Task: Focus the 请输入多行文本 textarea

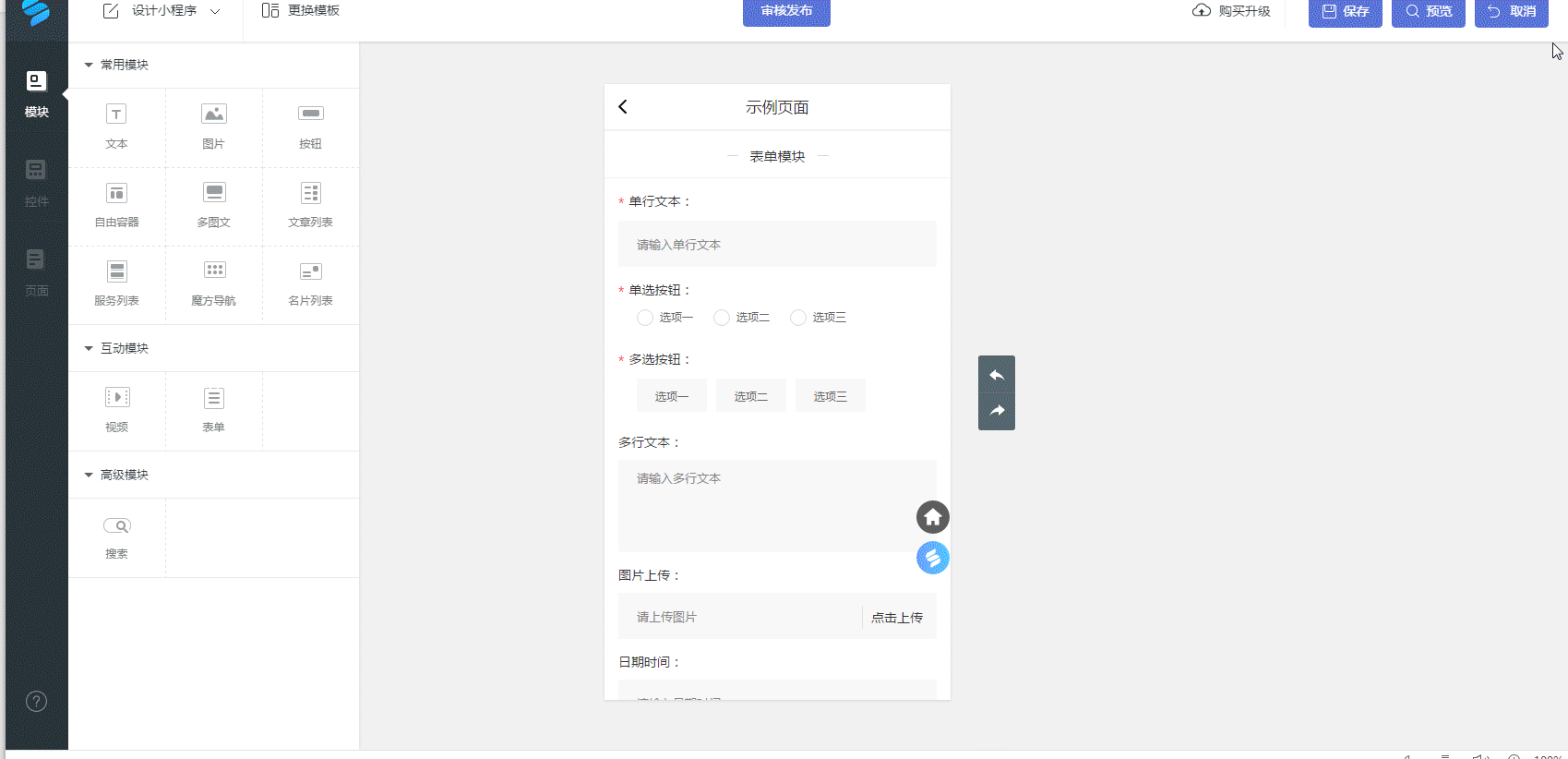Action: pos(777,506)
